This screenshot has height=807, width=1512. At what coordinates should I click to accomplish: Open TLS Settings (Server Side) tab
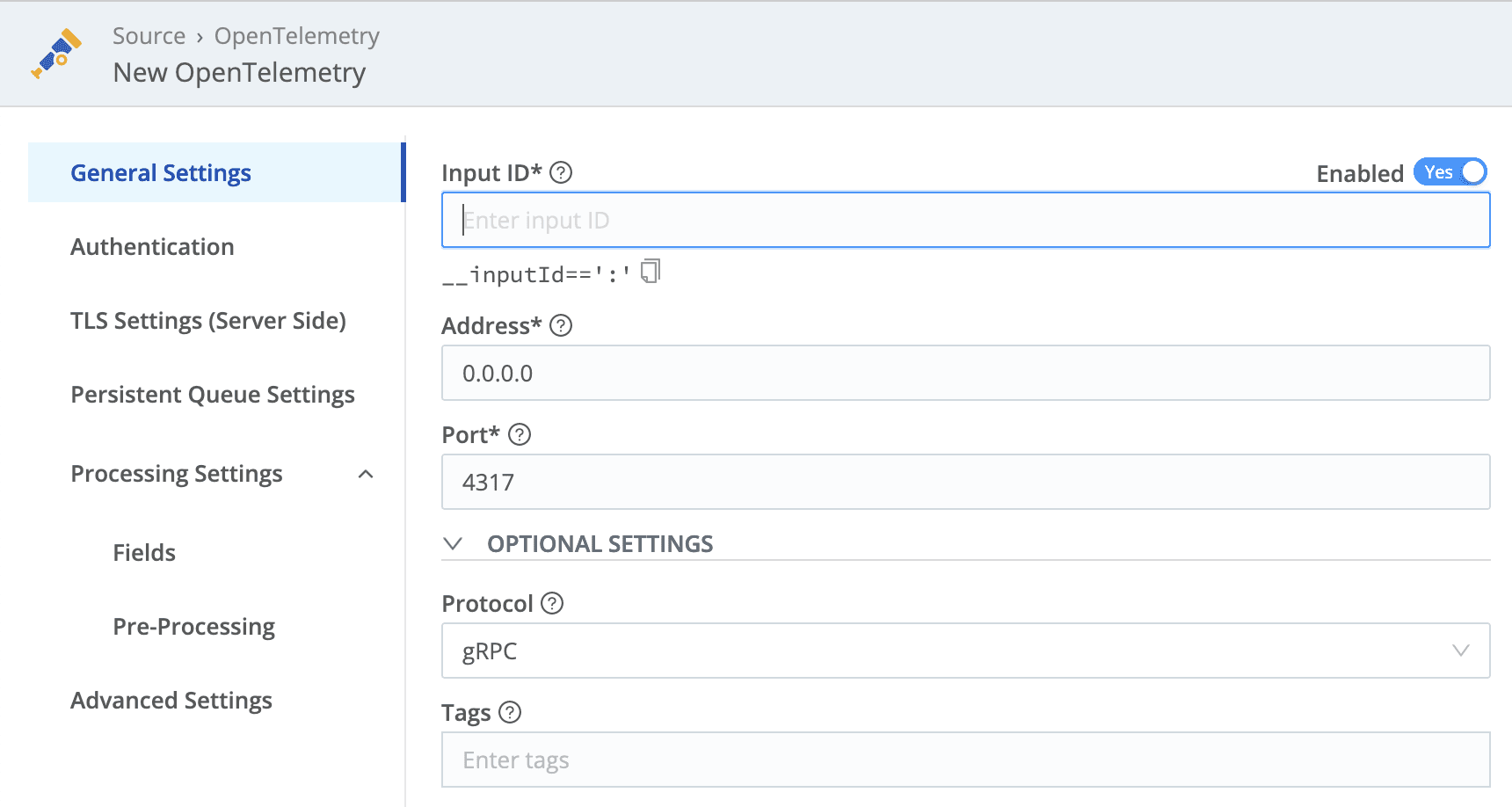click(208, 321)
